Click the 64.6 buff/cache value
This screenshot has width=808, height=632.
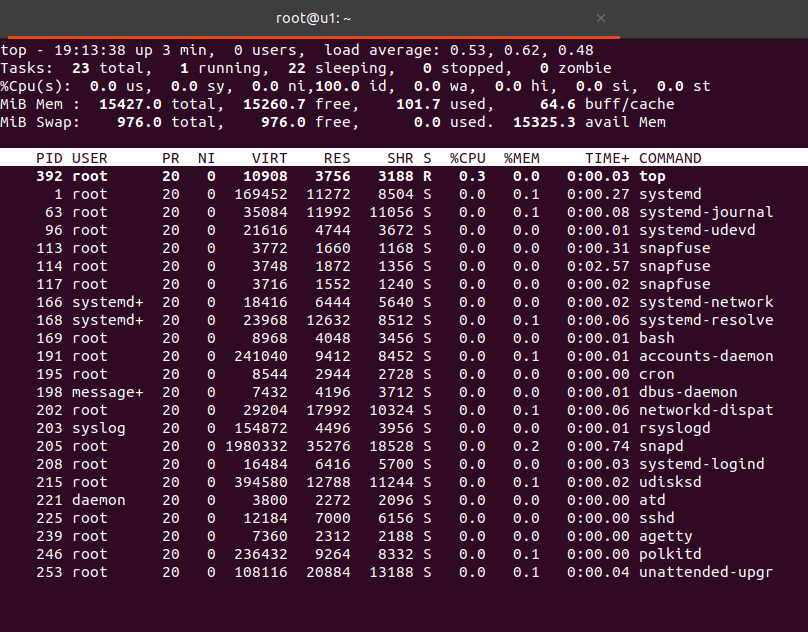tap(558, 105)
